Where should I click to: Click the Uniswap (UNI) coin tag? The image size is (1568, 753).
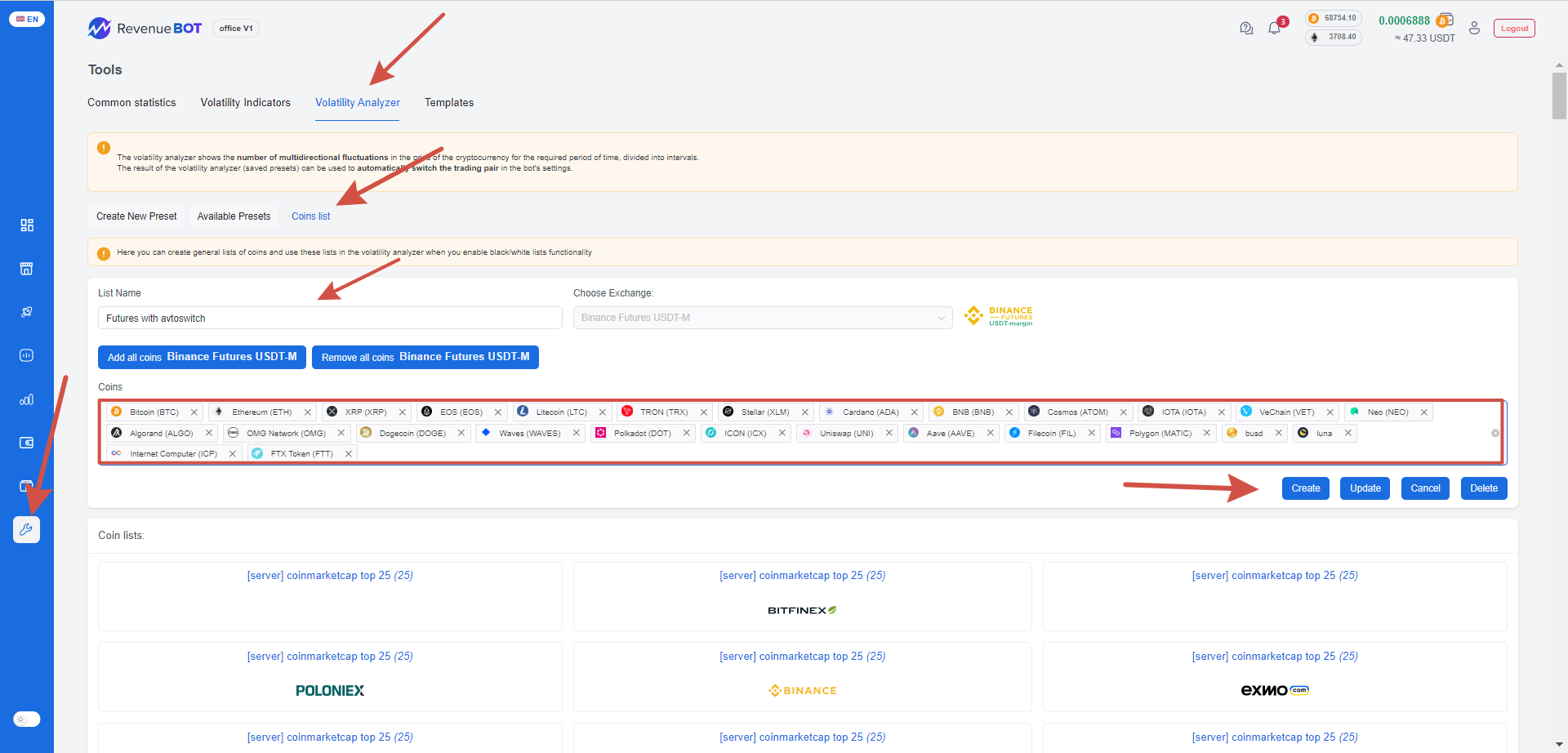[x=846, y=433]
